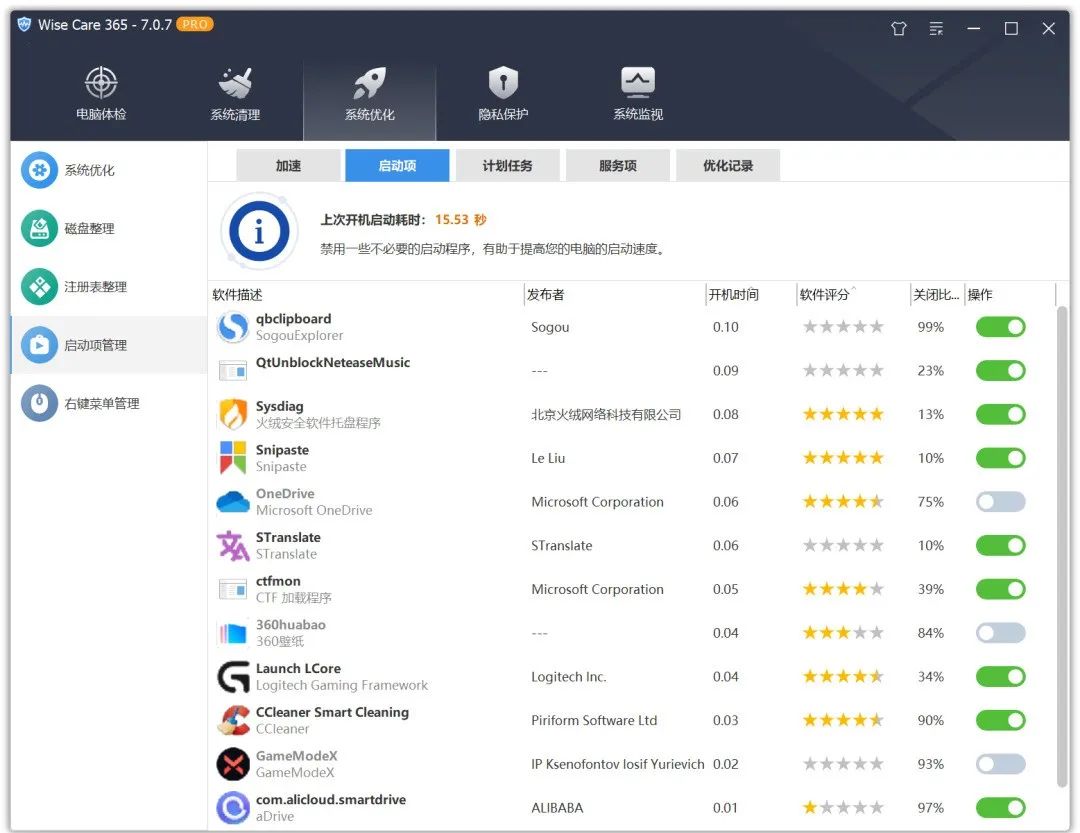
Task: Click the OneDrive cloud icon
Action: [233, 502]
